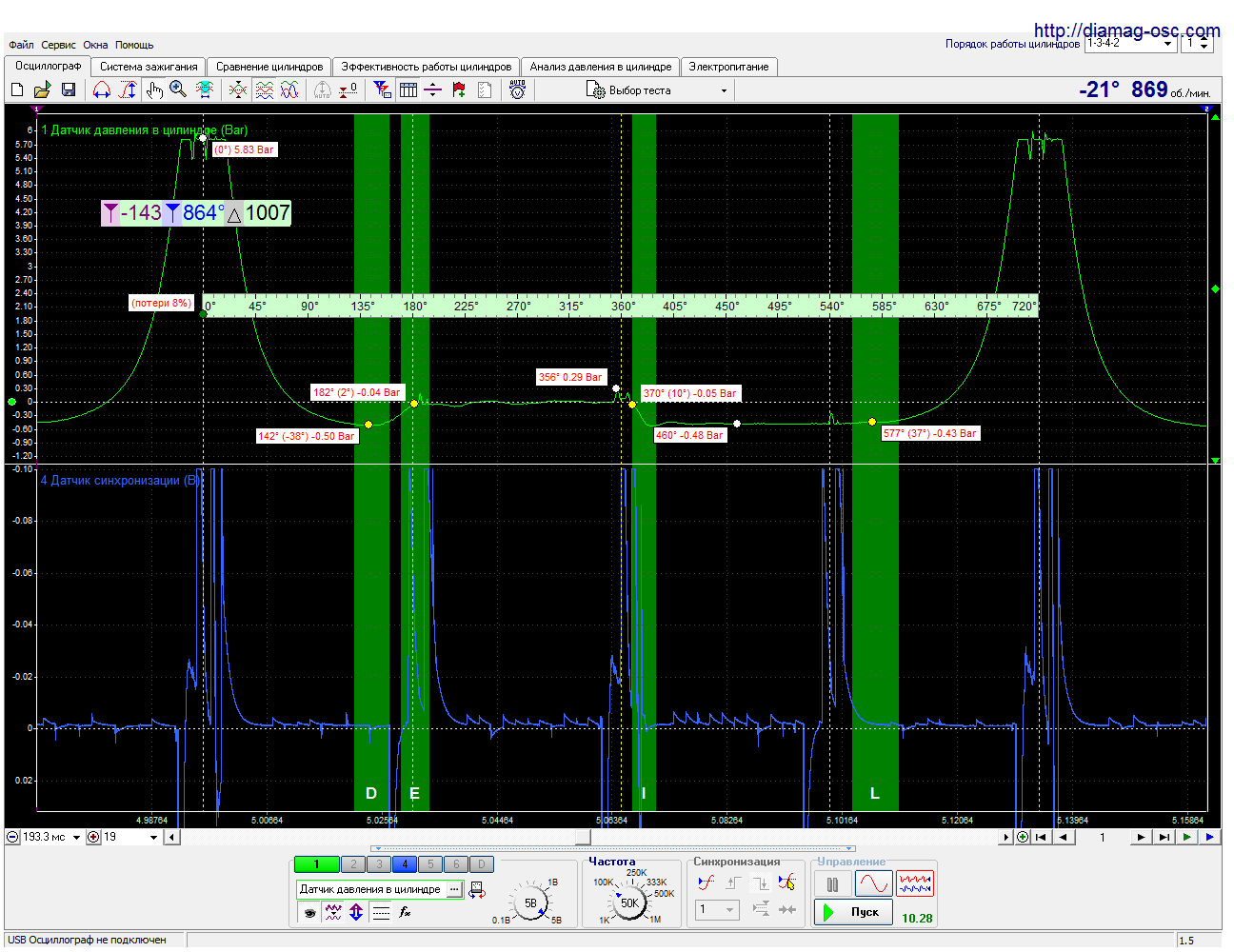Toggle channel 6 button
Screen dimensions: 1234x952
(x=456, y=864)
